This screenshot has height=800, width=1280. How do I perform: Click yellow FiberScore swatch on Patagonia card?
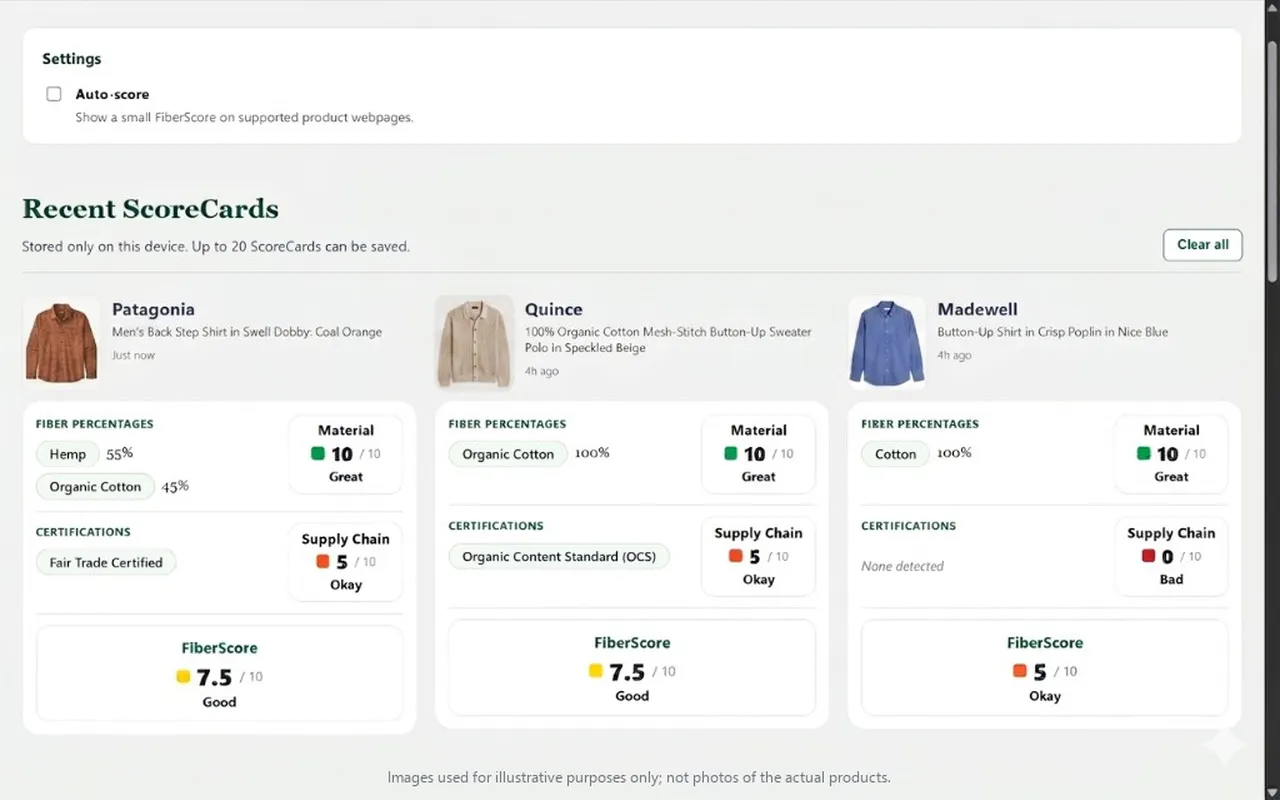pyautogui.click(x=183, y=677)
